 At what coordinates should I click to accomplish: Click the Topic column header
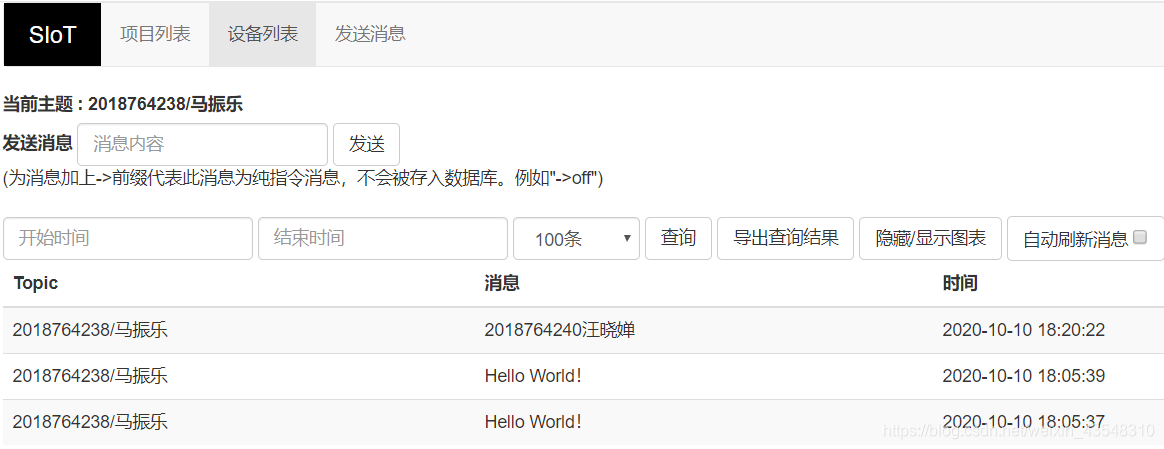pos(36,283)
